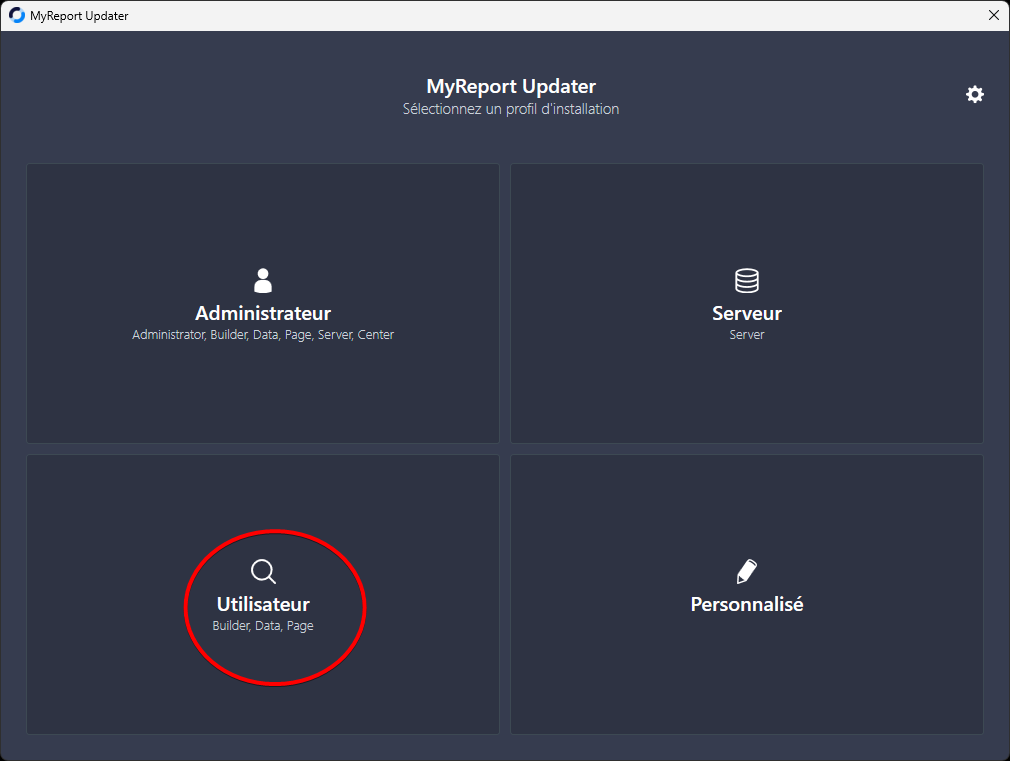
Task: Open settings via the gear icon
Action: pyautogui.click(x=975, y=94)
